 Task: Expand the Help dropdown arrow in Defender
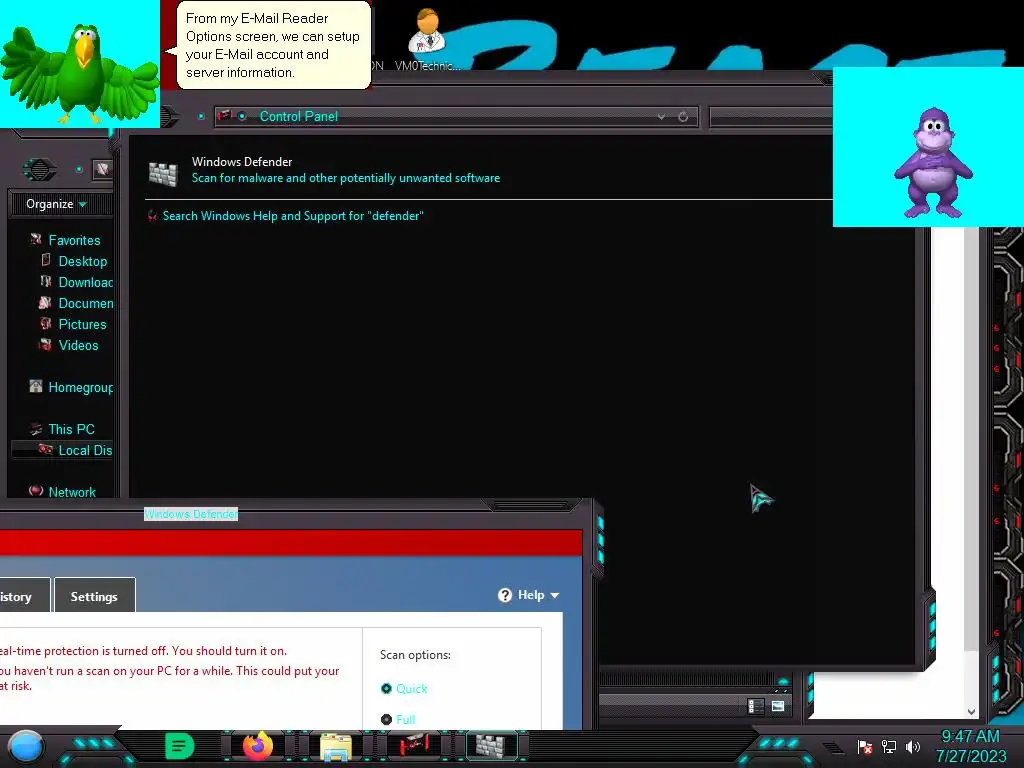pyautogui.click(x=554, y=596)
